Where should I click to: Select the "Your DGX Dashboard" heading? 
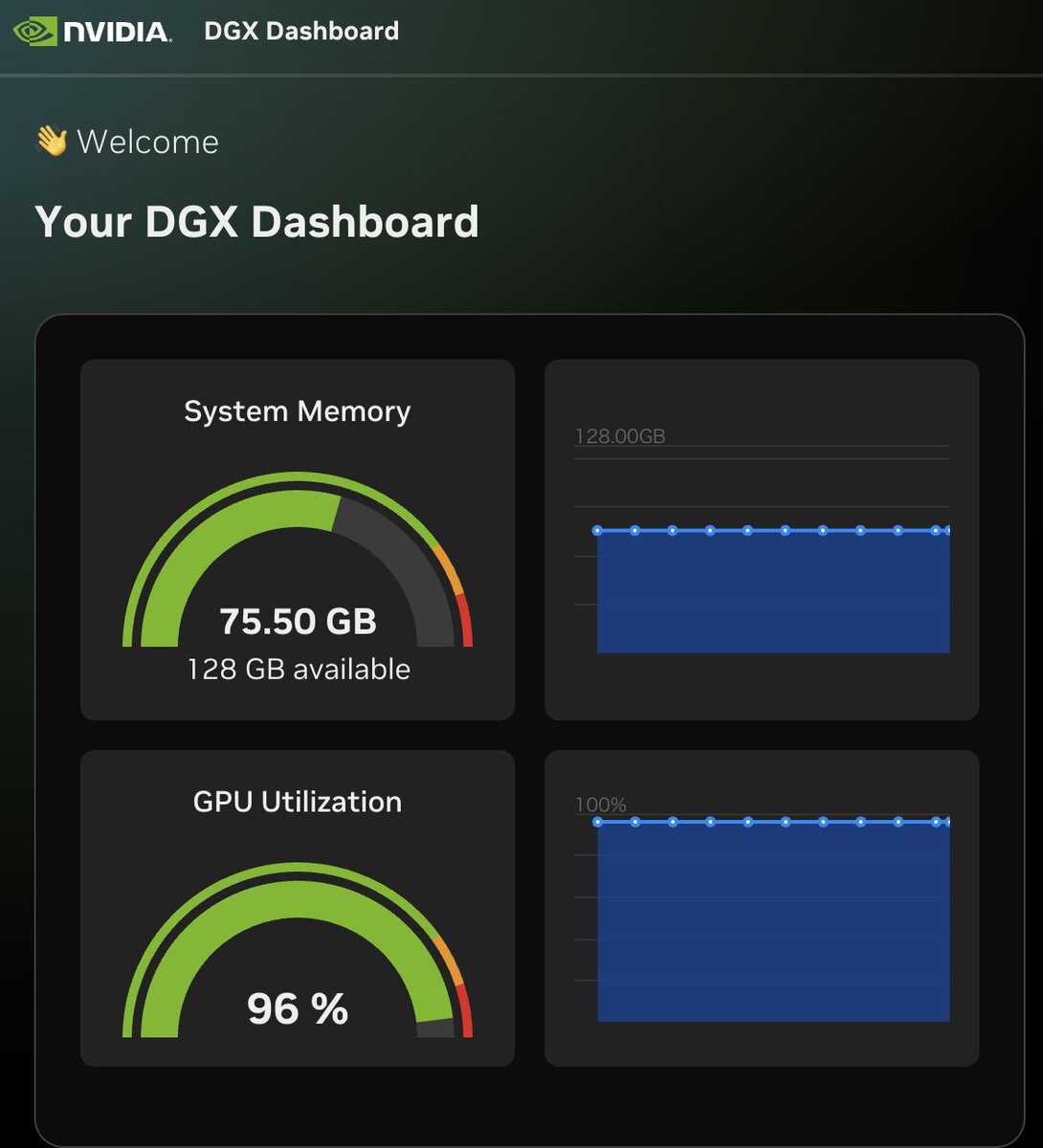coord(256,222)
